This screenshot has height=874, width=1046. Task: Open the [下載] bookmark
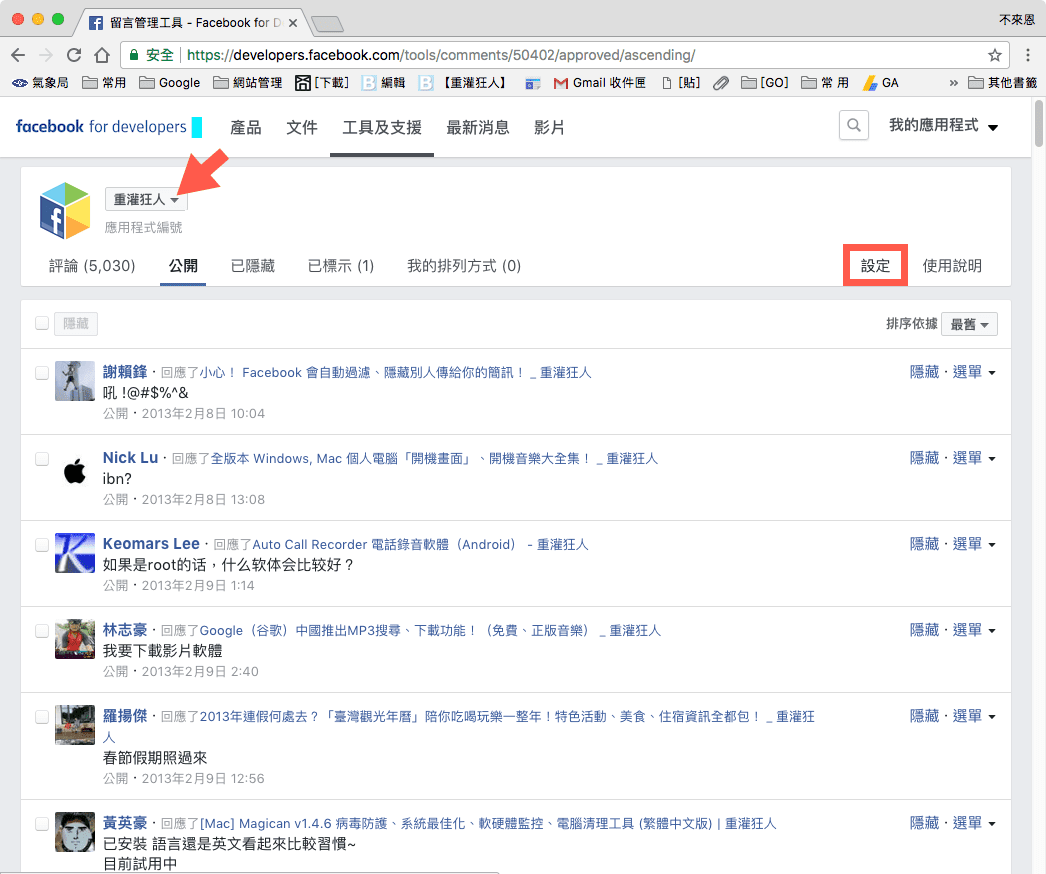pos(322,83)
